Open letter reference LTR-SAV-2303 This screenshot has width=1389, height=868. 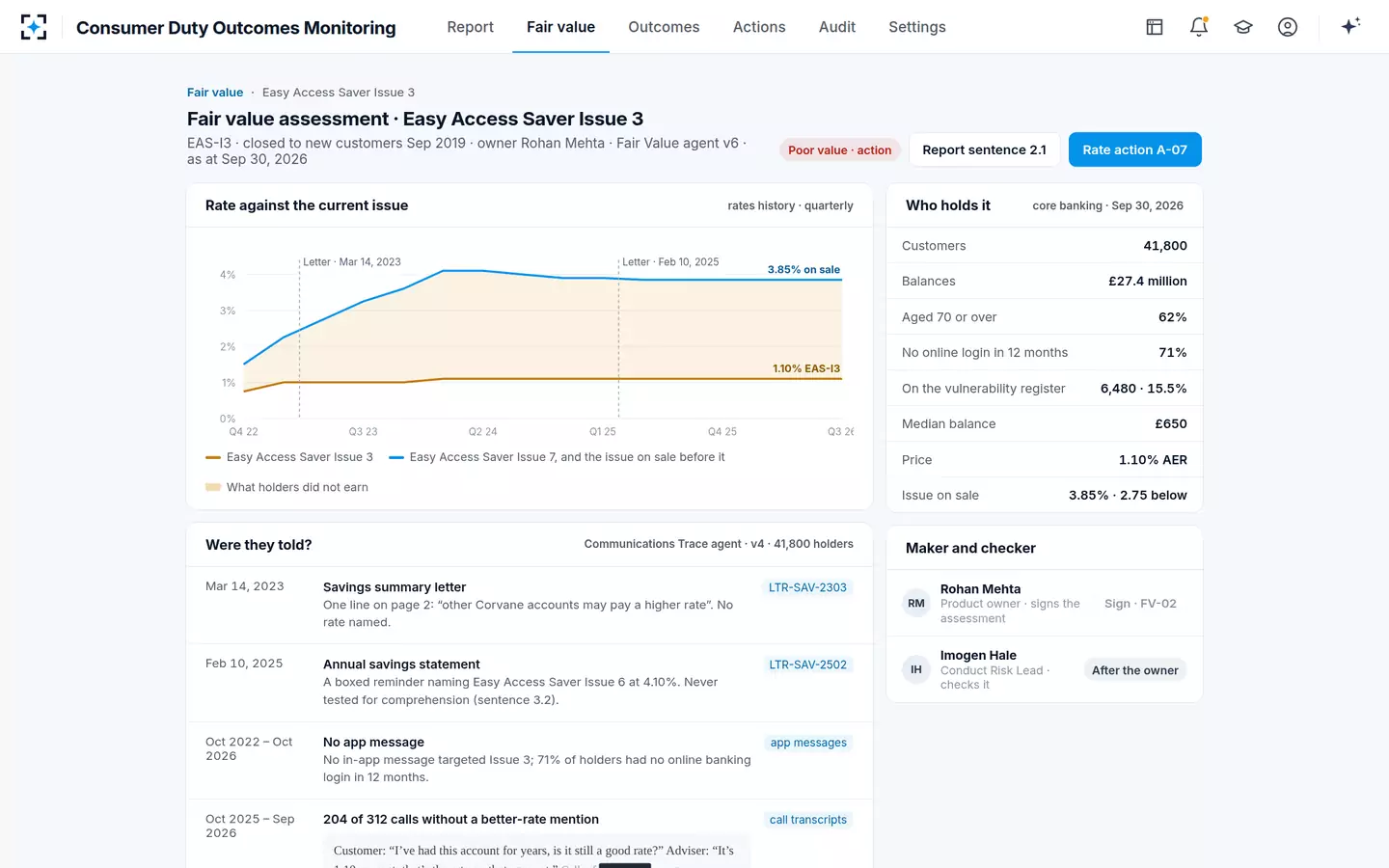coord(807,587)
